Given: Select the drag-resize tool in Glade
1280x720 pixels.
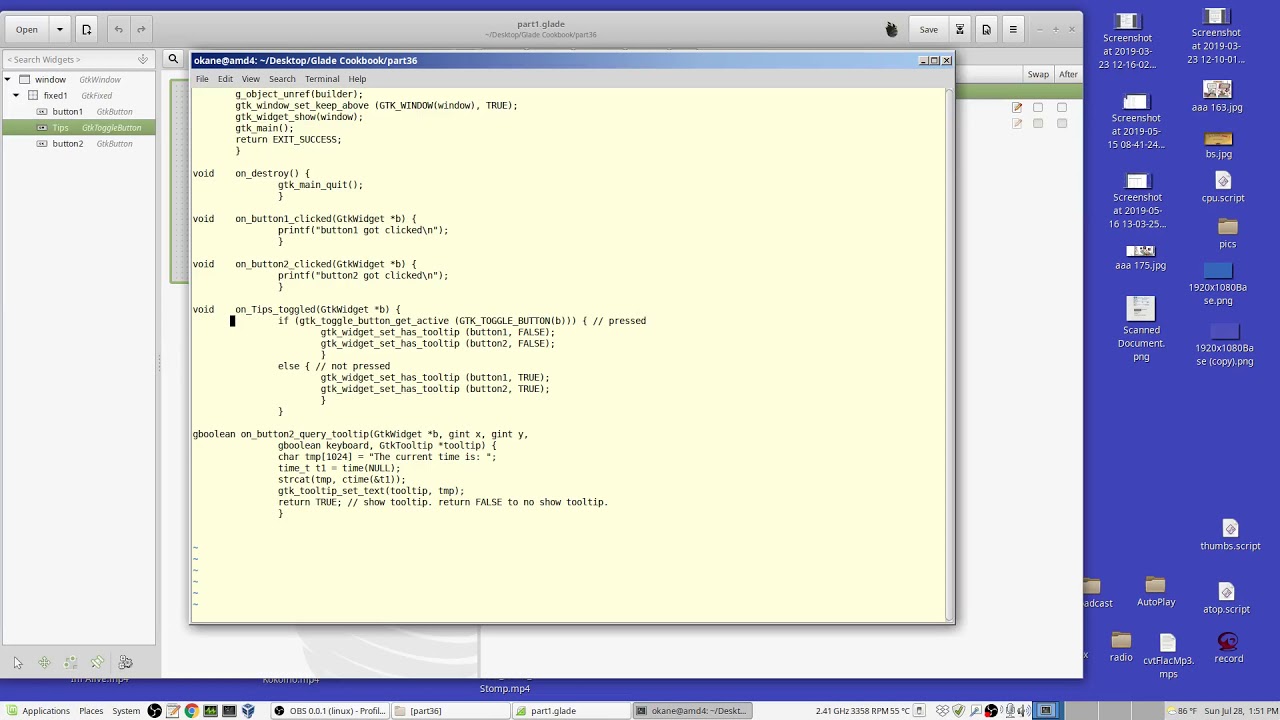Looking at the screenshot, I should 44,662.
